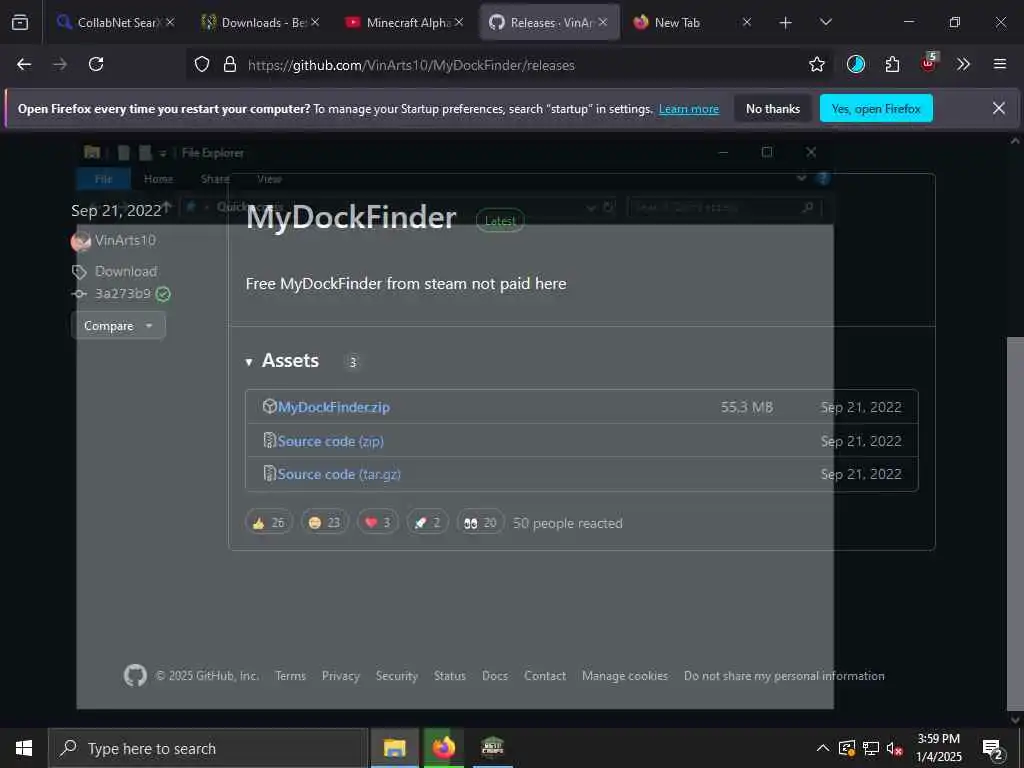
Task: Click the rocket reaction
Action: (427, 522)
